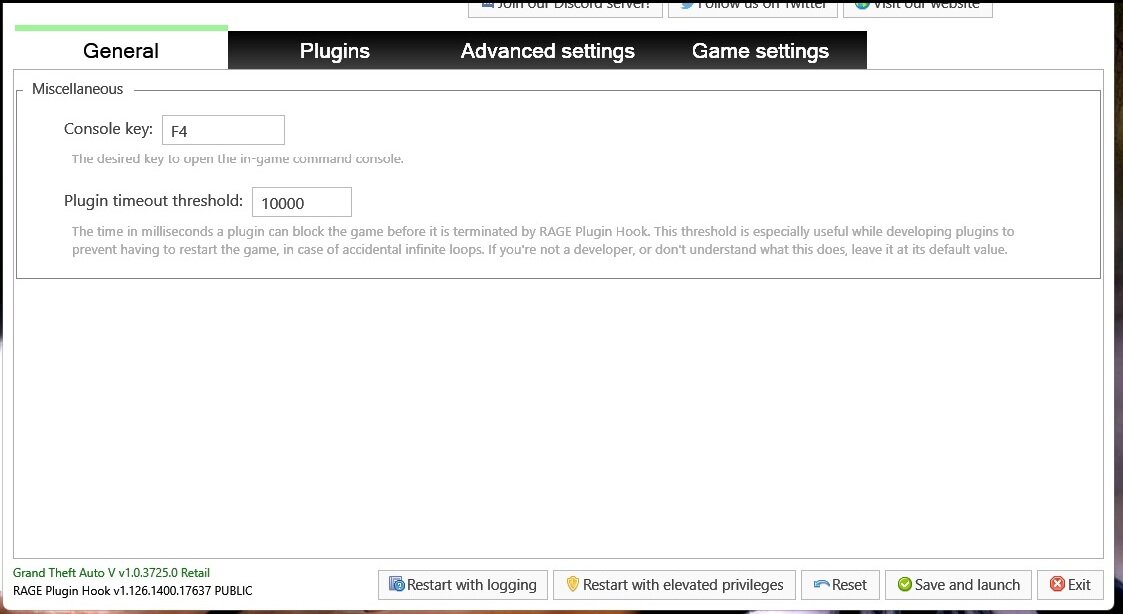
Task: Switch to the Plugins tab
Action: pyautogui.click(x=334, y=50)
